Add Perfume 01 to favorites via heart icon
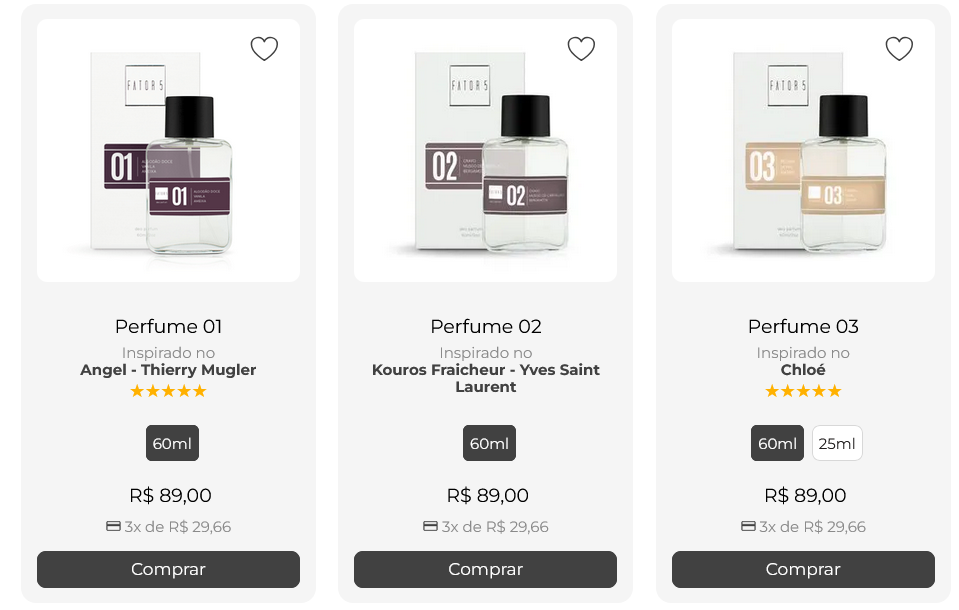959x610 pixels. click(x=264, y=48)
